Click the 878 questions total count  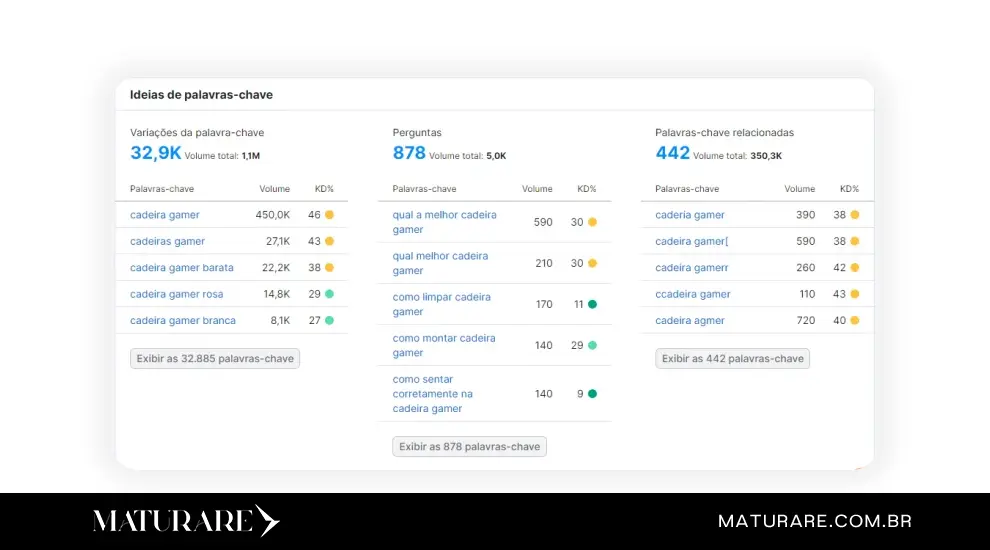tap(409, 153)
